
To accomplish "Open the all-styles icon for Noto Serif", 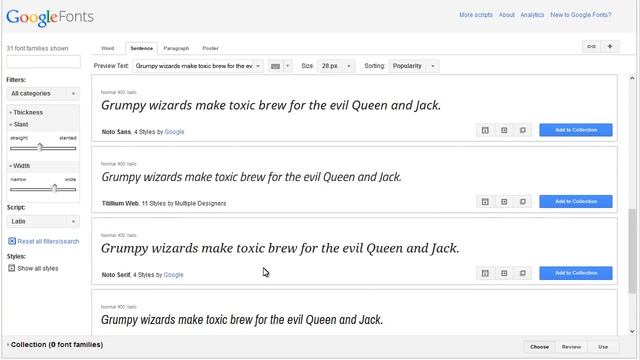I will coord(485,273).
